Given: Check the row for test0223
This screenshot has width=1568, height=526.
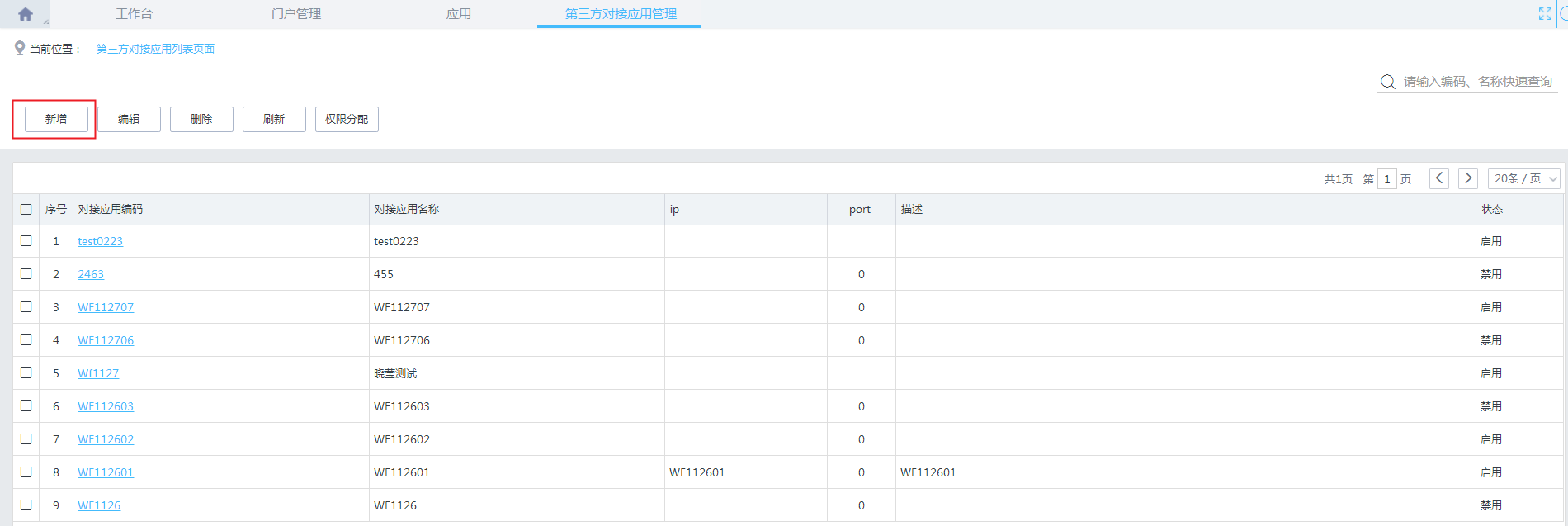Looking at the screenshot, I should click(26, 241).
